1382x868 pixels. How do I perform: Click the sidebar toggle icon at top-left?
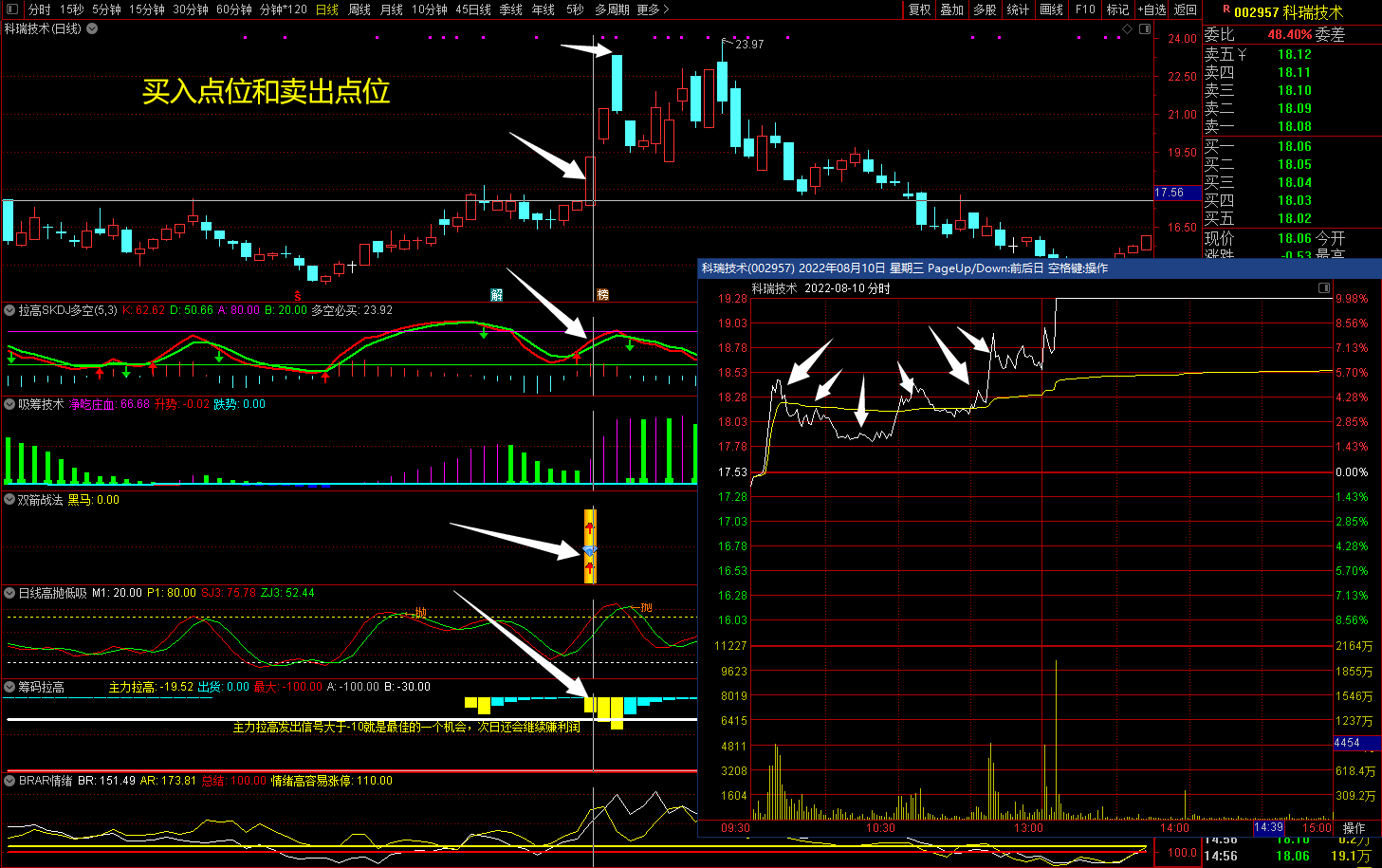[x=12, y=9]
